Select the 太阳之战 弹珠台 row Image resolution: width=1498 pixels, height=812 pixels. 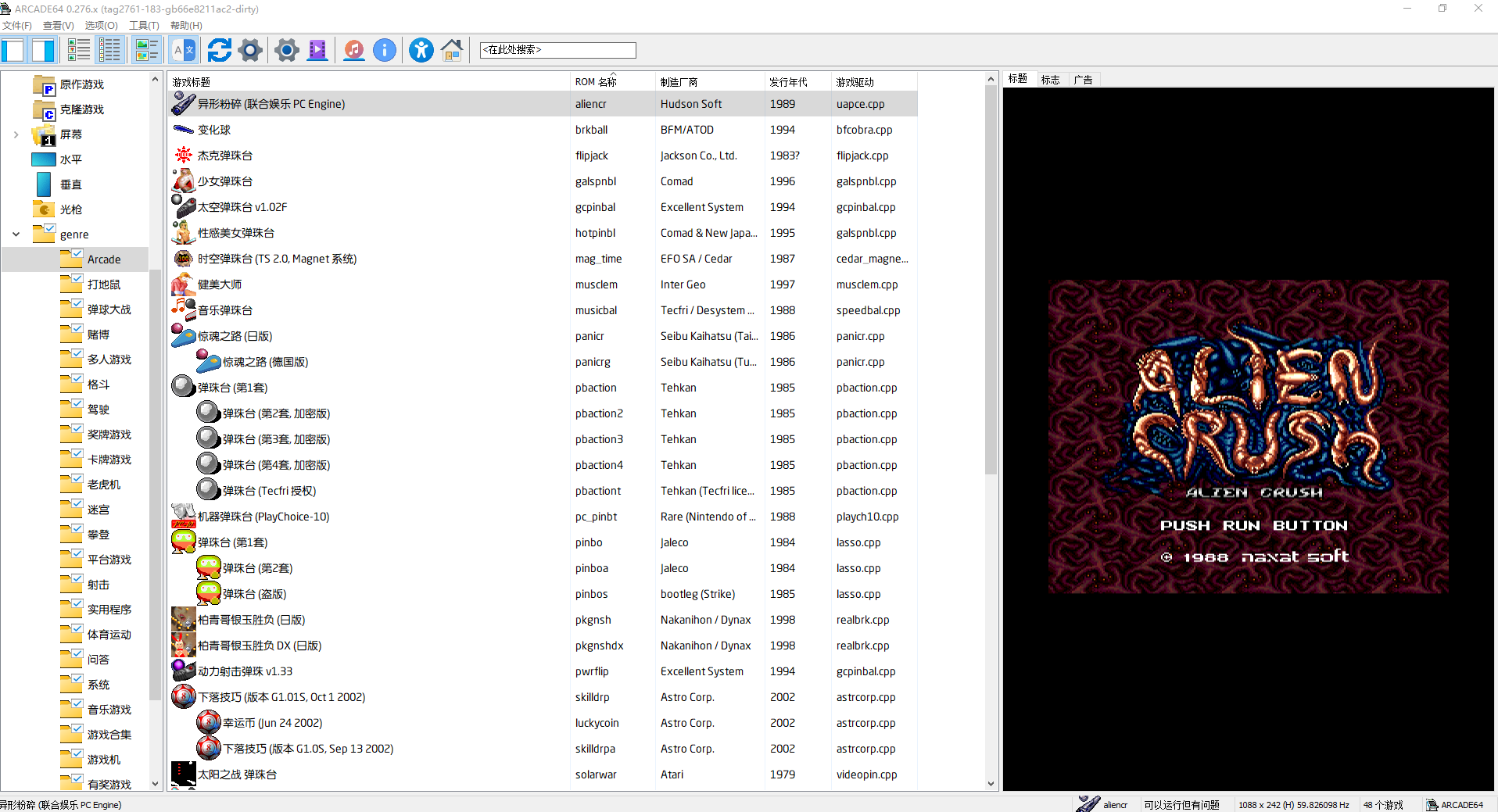pos(543,774)
